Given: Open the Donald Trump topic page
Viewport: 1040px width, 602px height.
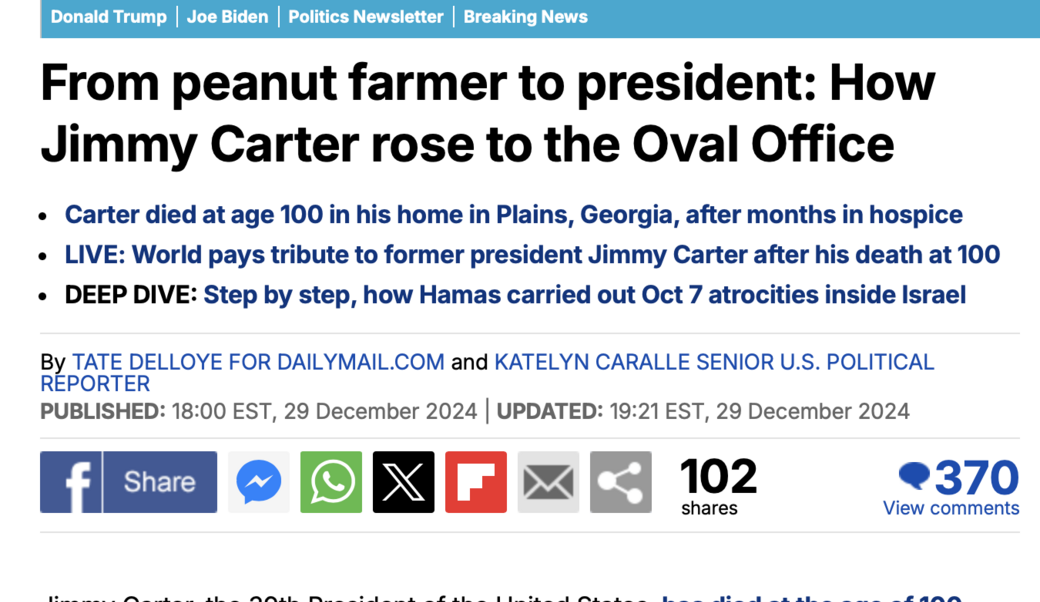Looking at the screenshot, I should [109, 16].
